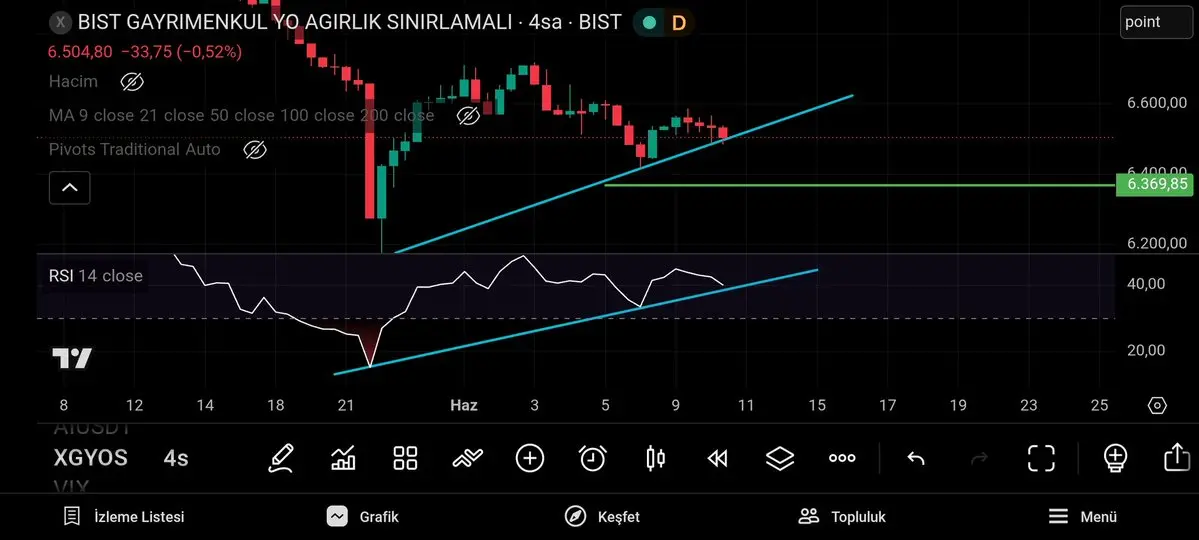Select the pencil drawing tool
1199x540 pixels.
(x=281, y=458)
